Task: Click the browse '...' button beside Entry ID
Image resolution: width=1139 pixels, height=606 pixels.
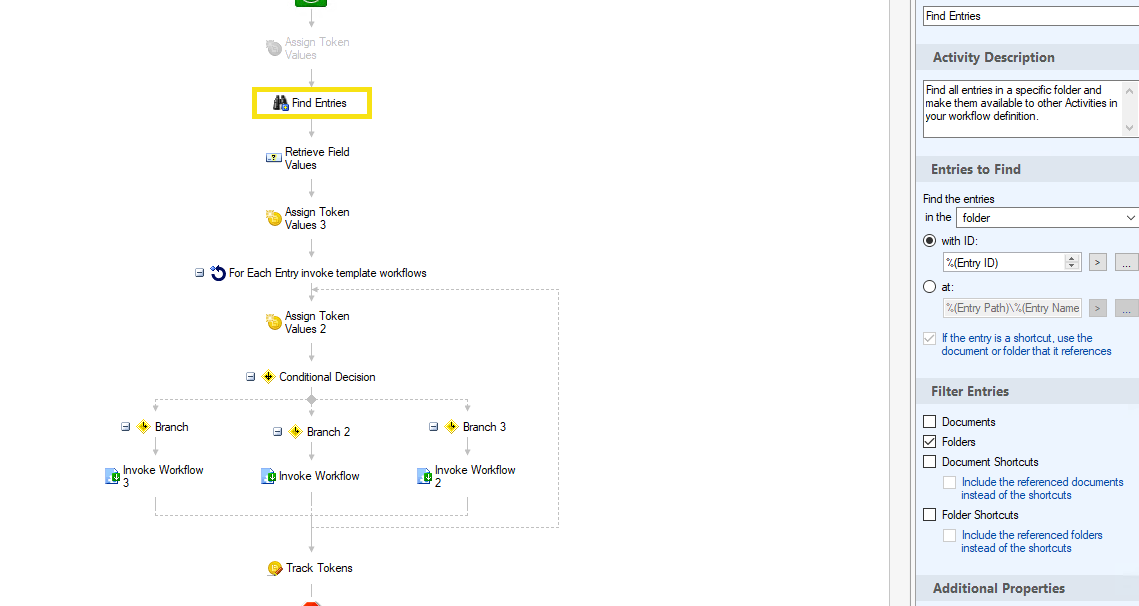Action: click(x=1126, y=262)
